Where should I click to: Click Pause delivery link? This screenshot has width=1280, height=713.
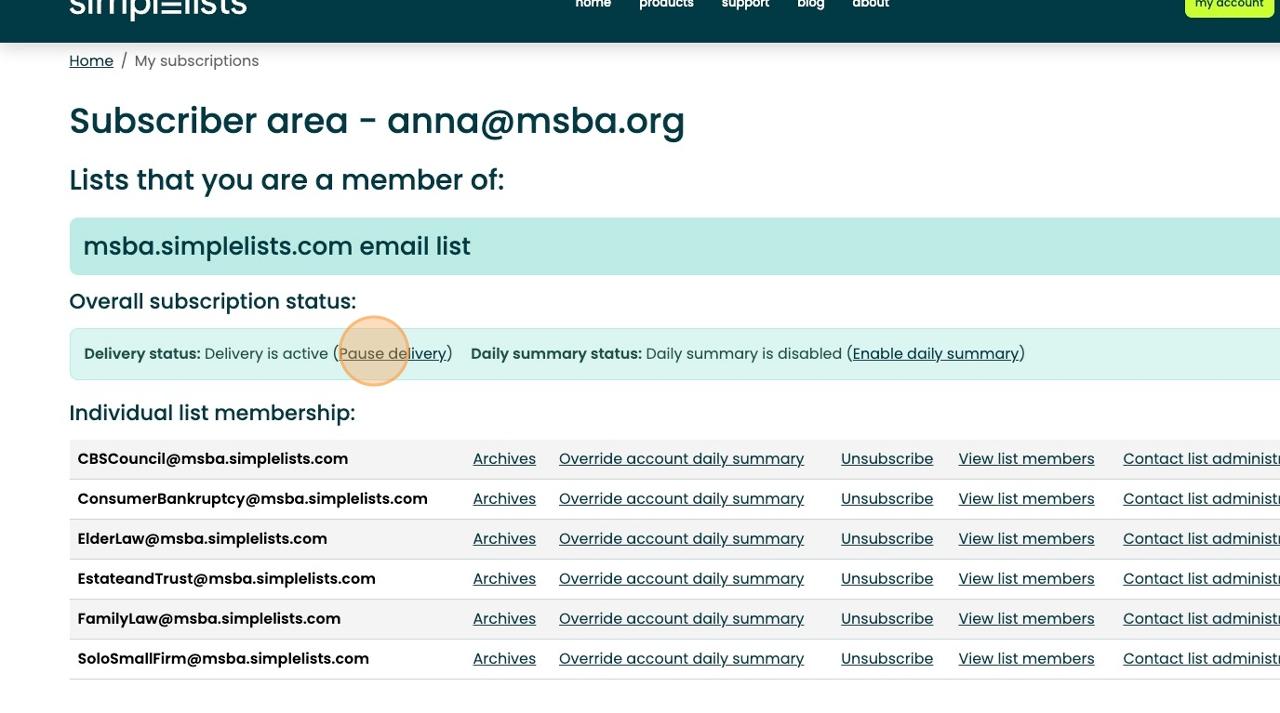pos(393,354)
